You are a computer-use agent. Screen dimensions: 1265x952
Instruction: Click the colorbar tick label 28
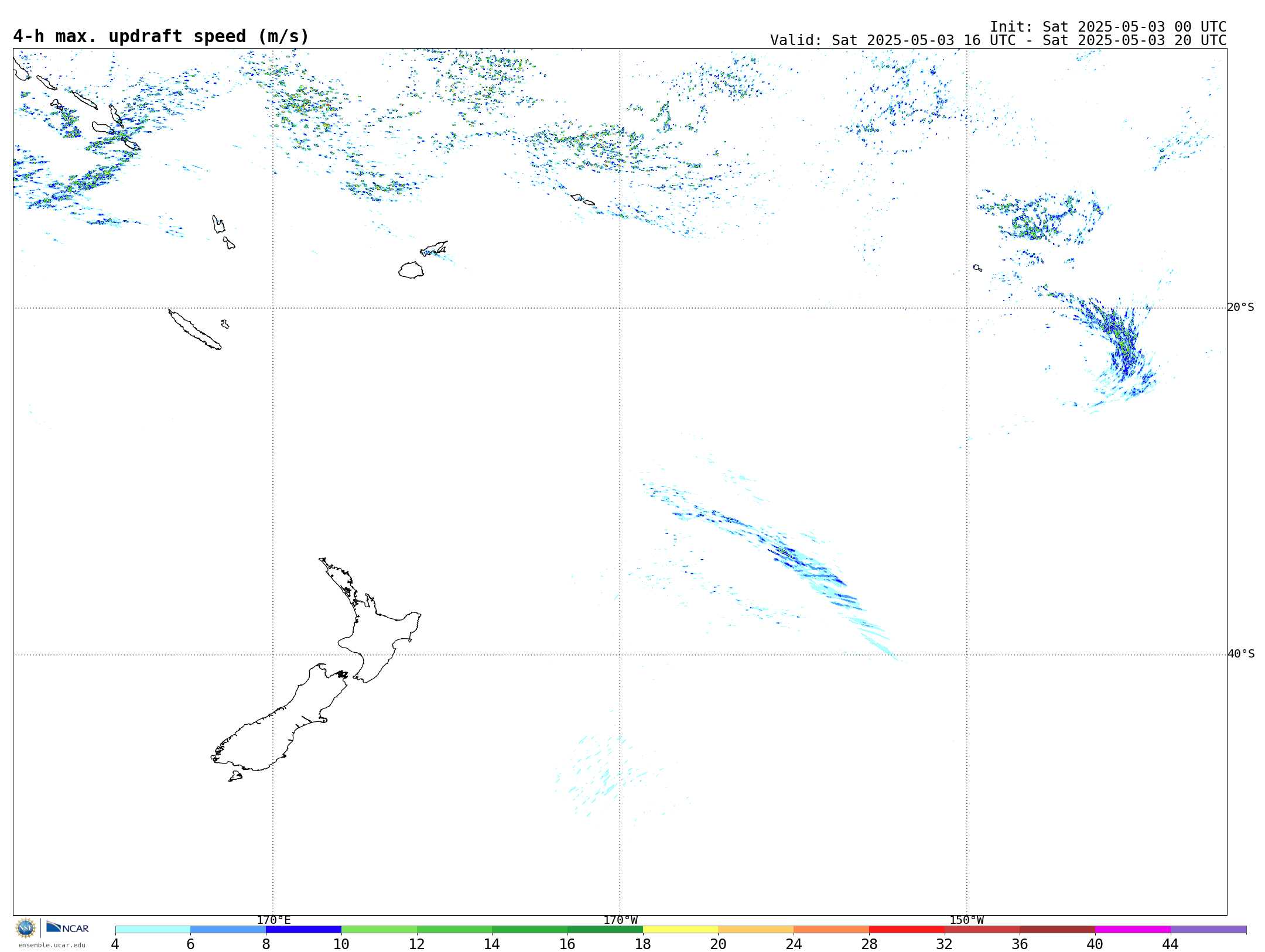click(x=869, y=944)
